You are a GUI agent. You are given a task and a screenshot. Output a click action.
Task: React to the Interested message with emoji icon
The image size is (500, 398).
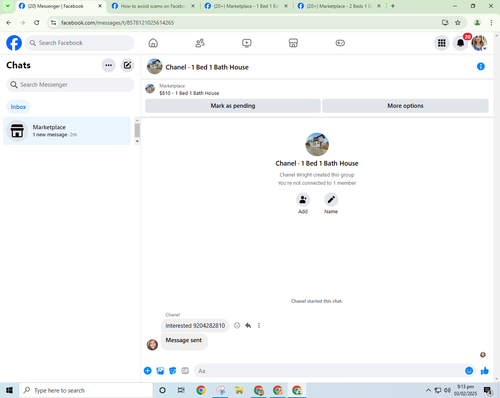tap(237, 326)
